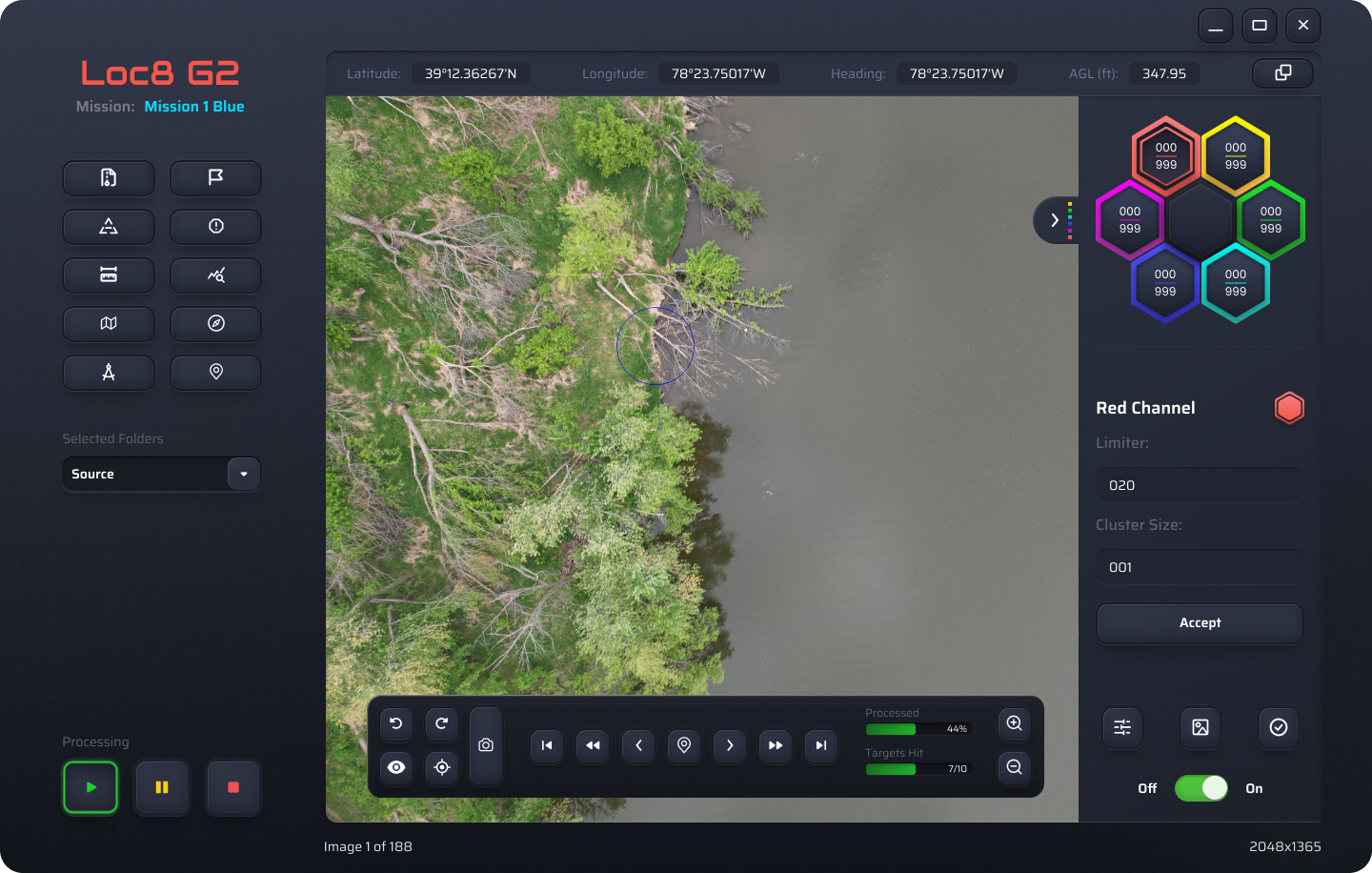Viewport: 1372px width, 873px height.
Task: Open the folded map view button
Action: point(109,324)
